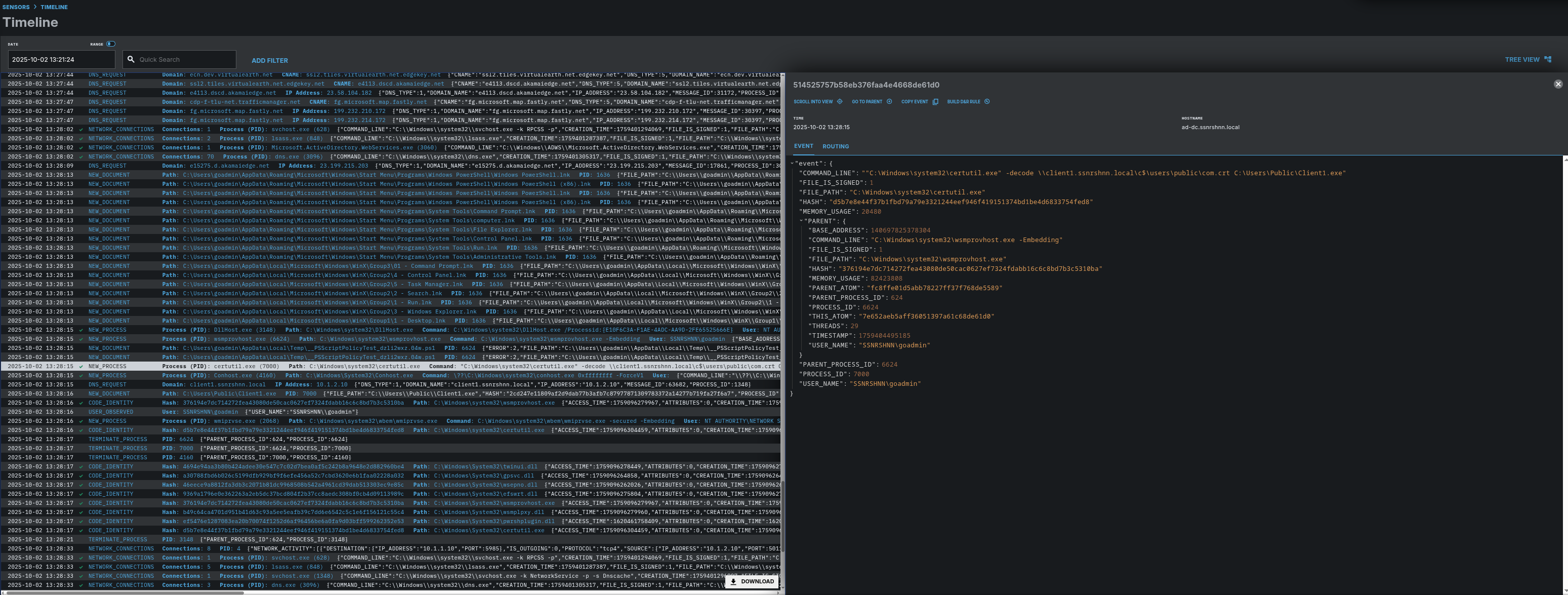Click the Go To Parent arrow icon
1568x595 pixels.
[x=889, y=102]
